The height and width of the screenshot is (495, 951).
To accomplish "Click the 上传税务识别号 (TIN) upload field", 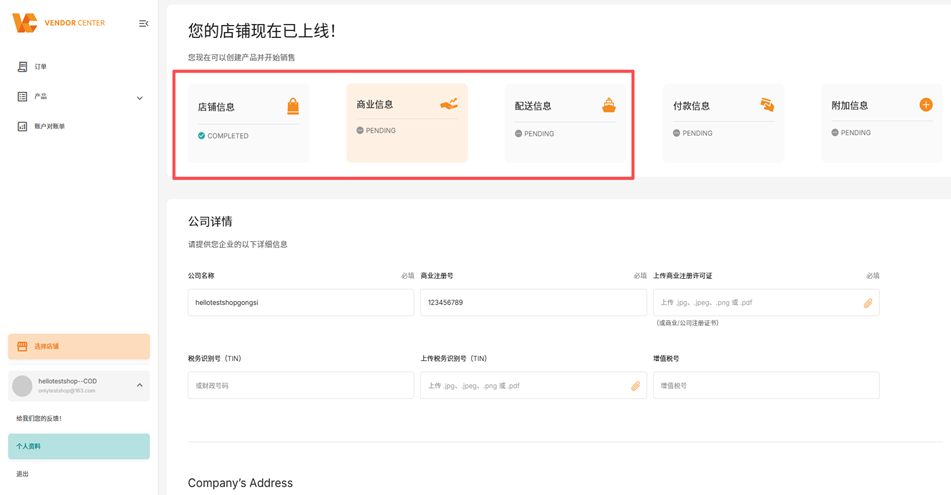I will [x=534, y=385].
